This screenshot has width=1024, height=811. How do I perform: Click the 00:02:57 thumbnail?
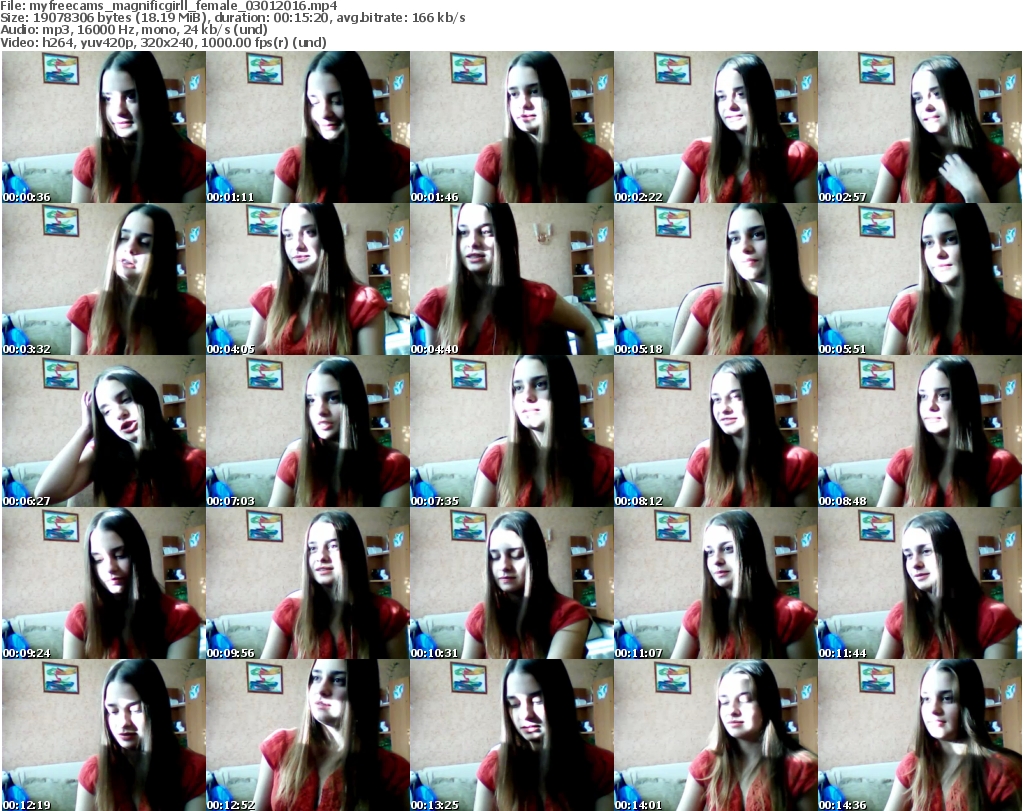(x=920, y=127)
